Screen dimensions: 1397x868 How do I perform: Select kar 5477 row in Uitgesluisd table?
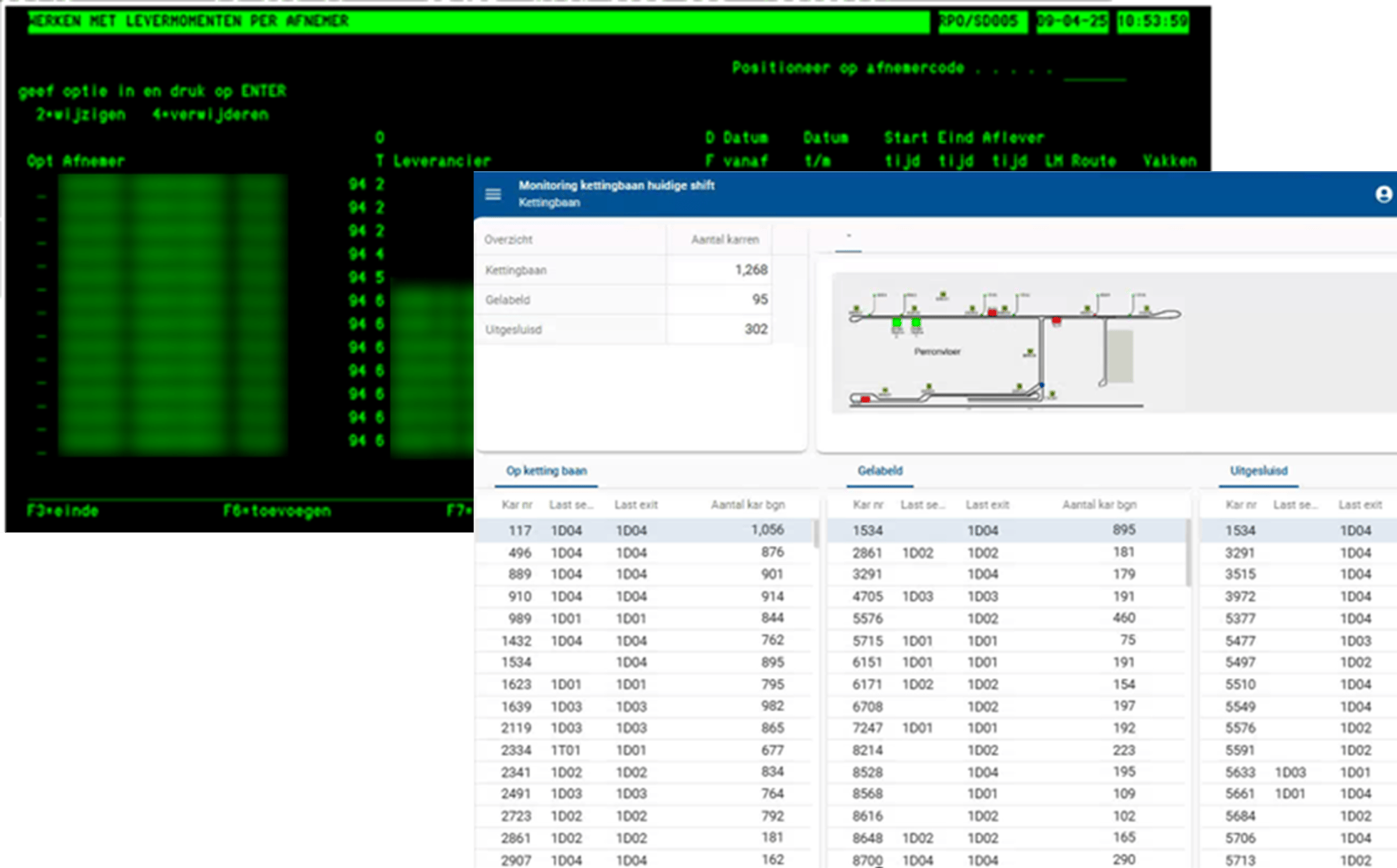[1299, 640]
